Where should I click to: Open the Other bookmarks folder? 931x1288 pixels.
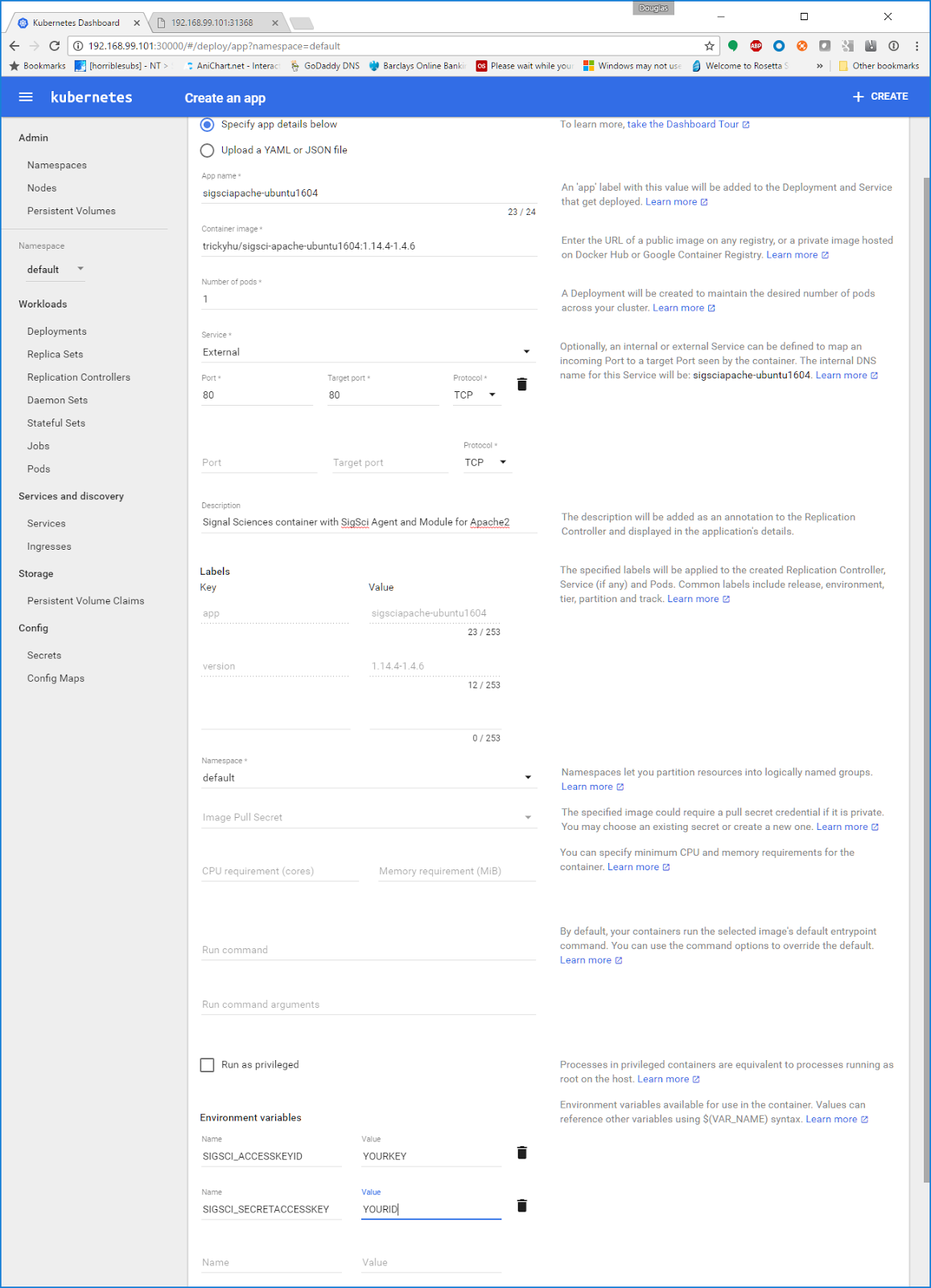pos(879,66)
